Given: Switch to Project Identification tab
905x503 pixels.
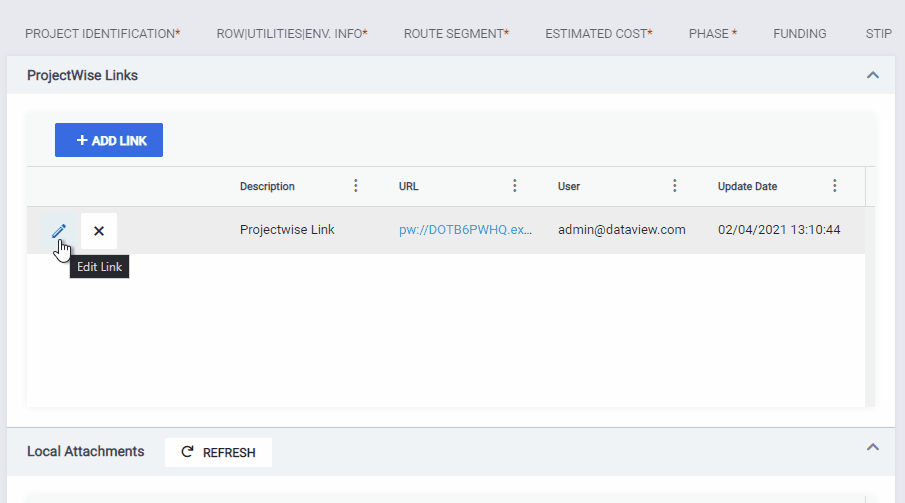Looking at the screenshot, I should pyautogui.click(x=103, y=34).
